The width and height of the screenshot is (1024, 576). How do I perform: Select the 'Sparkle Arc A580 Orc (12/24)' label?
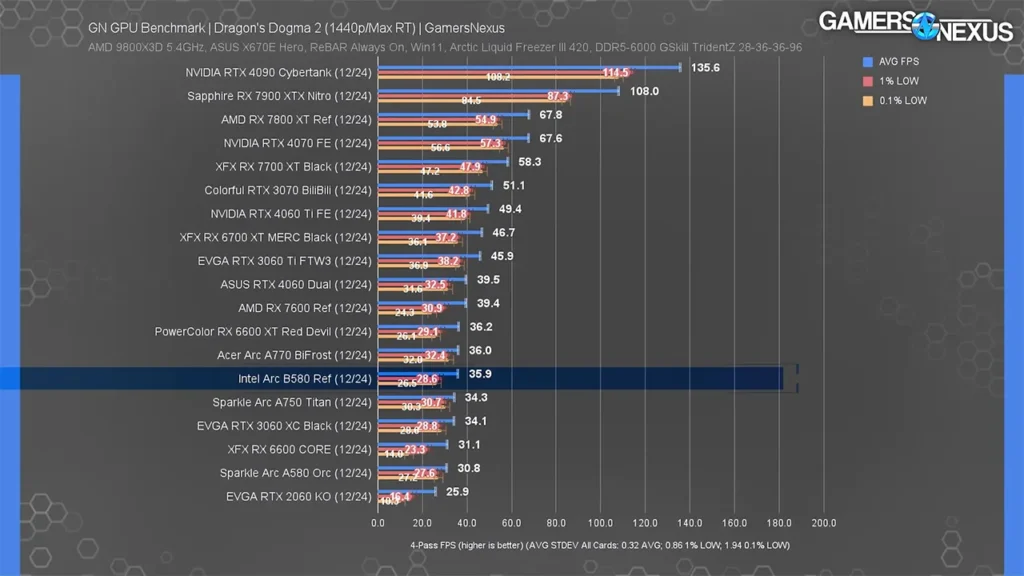296,473
